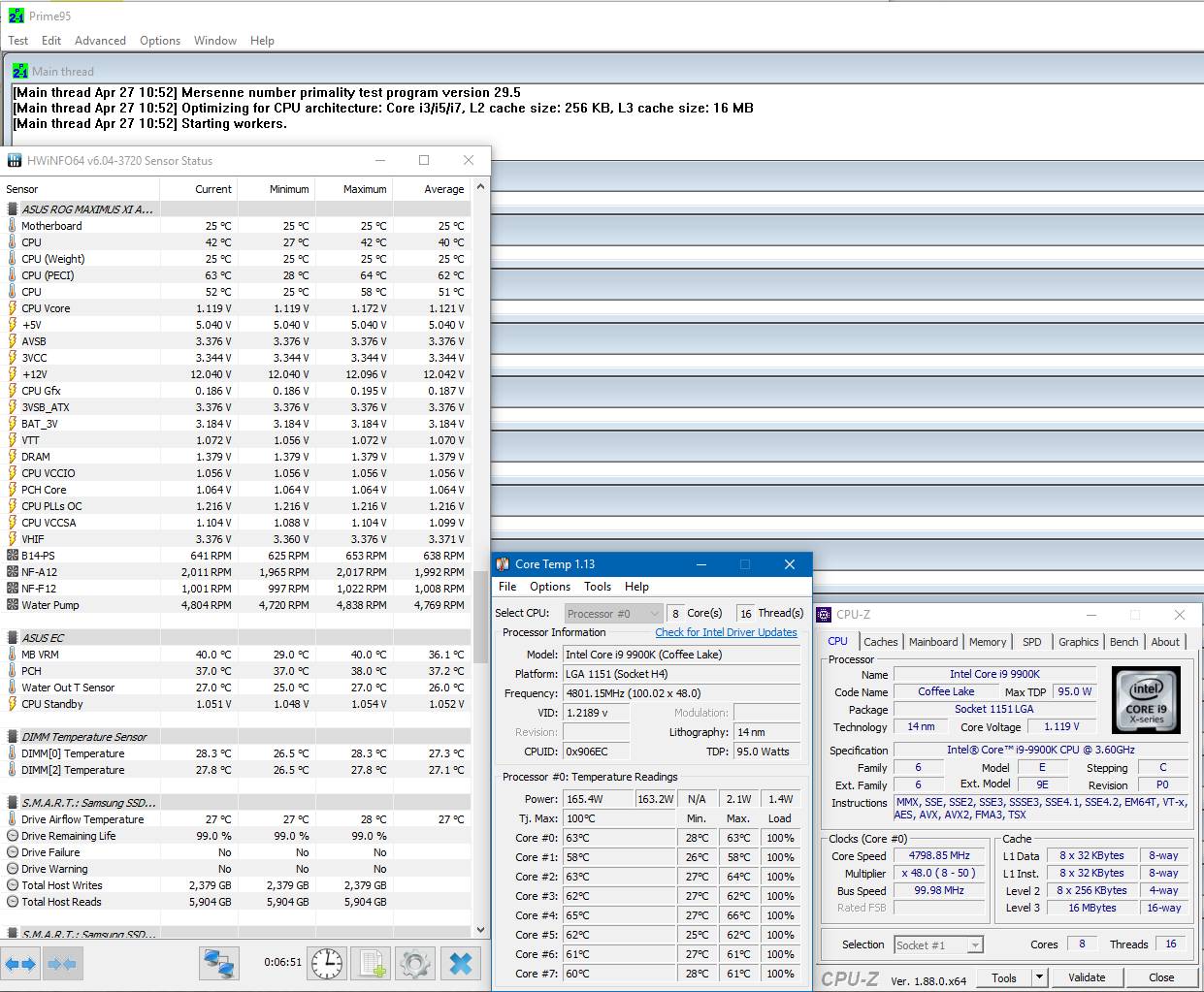Viewport: 1204px width, 992px height.
Task: Click the Intel Core i9 logo image
Action: coord(1146,700)
